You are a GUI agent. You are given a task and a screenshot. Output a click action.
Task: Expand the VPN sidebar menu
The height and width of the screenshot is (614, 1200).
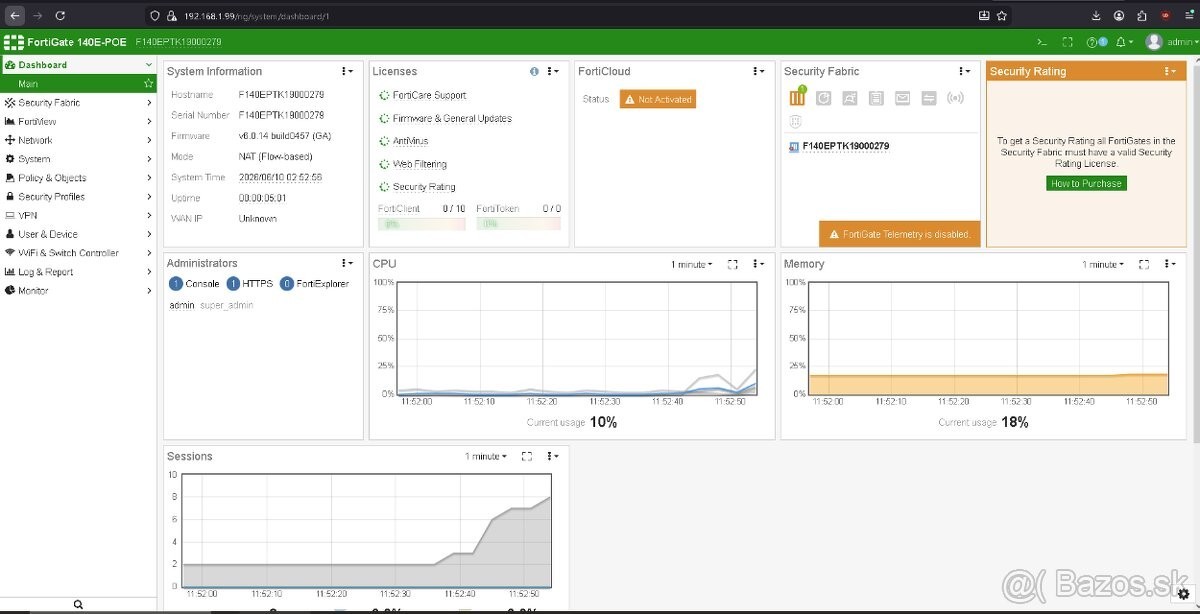(78, 215)
